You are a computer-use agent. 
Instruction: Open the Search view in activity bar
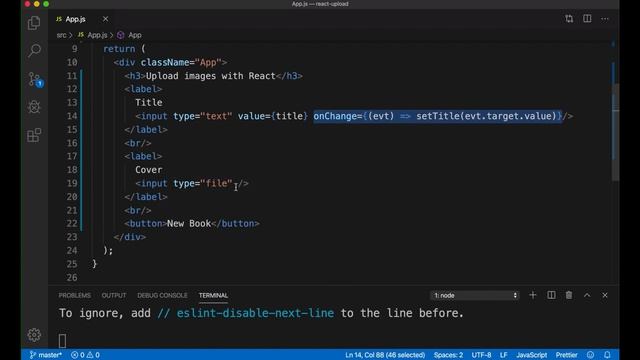(x=34, y=51)
